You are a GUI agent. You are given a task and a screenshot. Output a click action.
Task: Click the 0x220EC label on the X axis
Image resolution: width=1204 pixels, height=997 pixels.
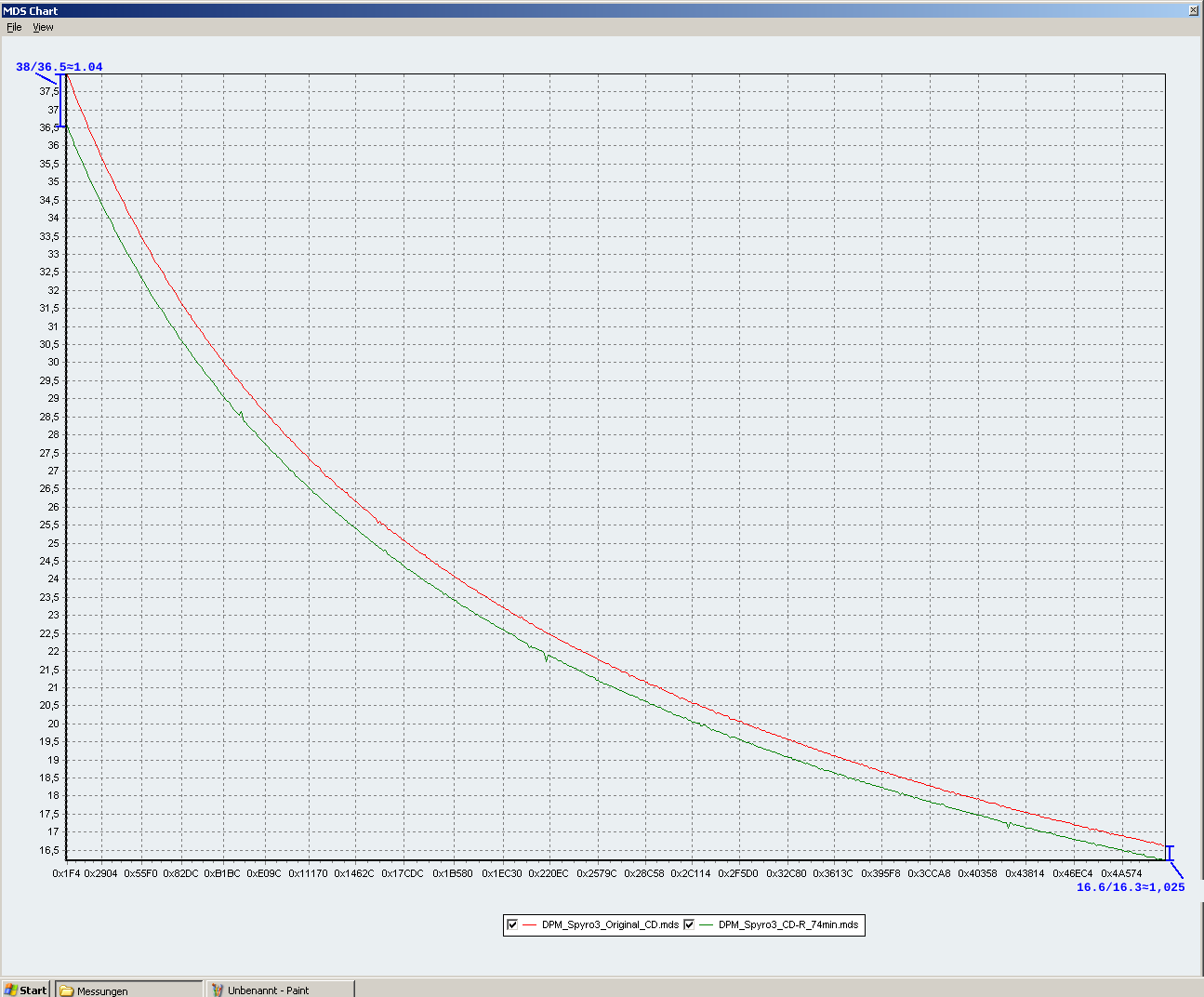[549, 873]
